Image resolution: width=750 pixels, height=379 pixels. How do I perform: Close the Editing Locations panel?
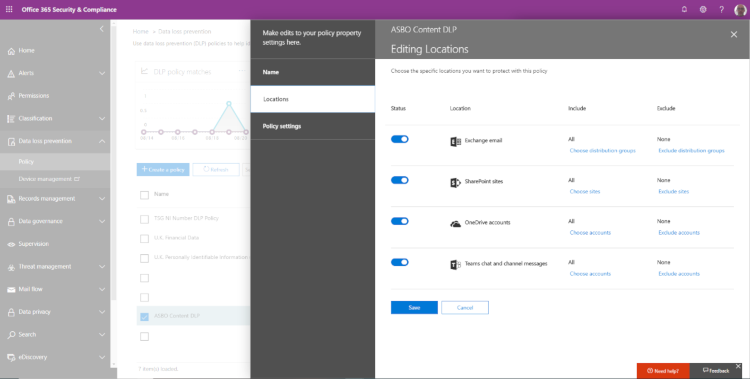[x=734, y=34]
